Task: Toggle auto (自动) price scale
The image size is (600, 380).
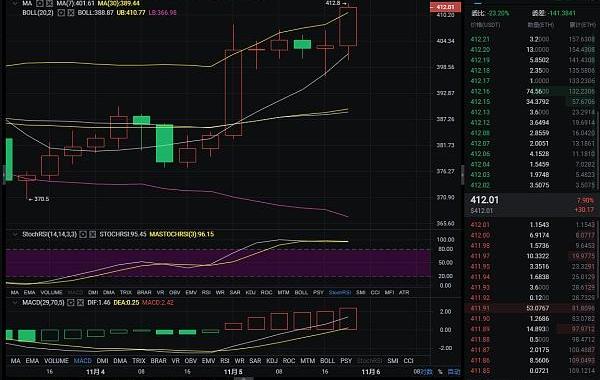Action: click(x=454, y=372)
